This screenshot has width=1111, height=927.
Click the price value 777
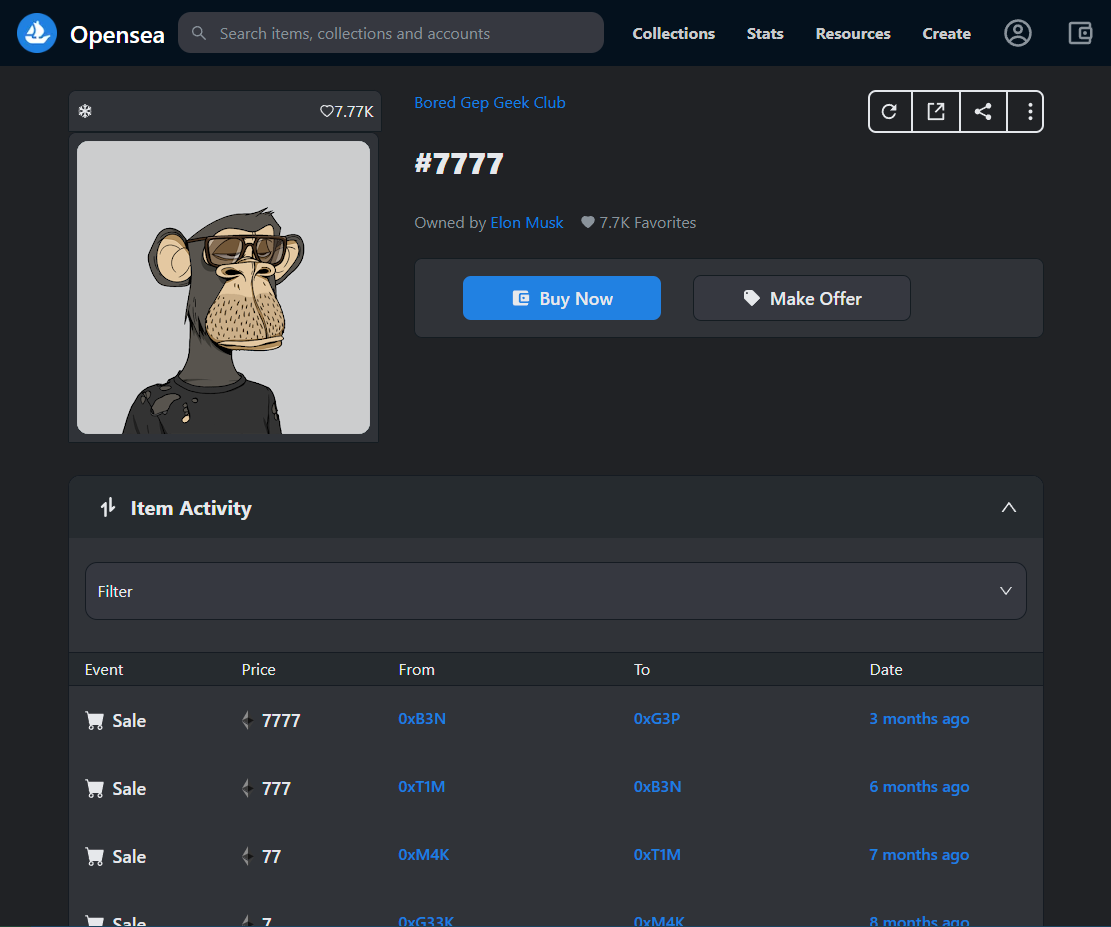(x=276, y=789)
